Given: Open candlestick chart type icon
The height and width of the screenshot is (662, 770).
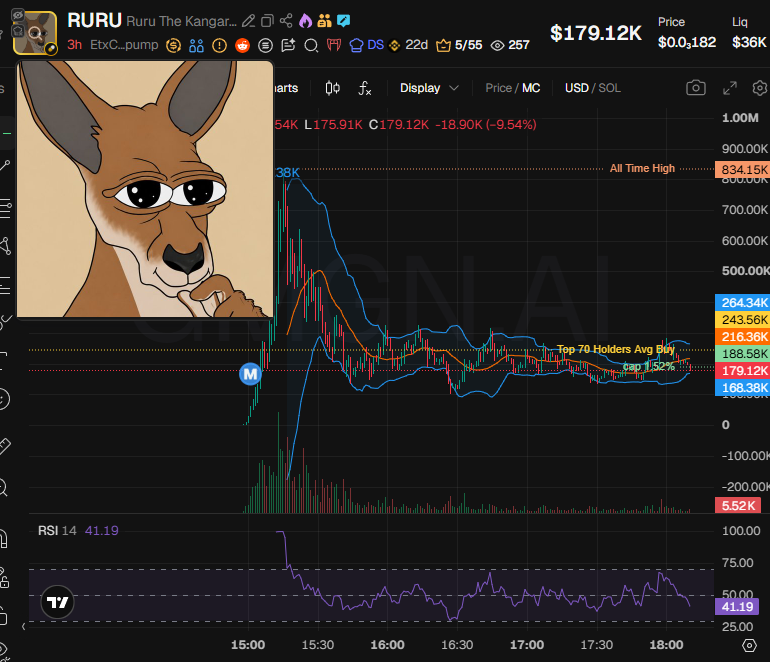Looking at the screenshot, I should (332, 88).
